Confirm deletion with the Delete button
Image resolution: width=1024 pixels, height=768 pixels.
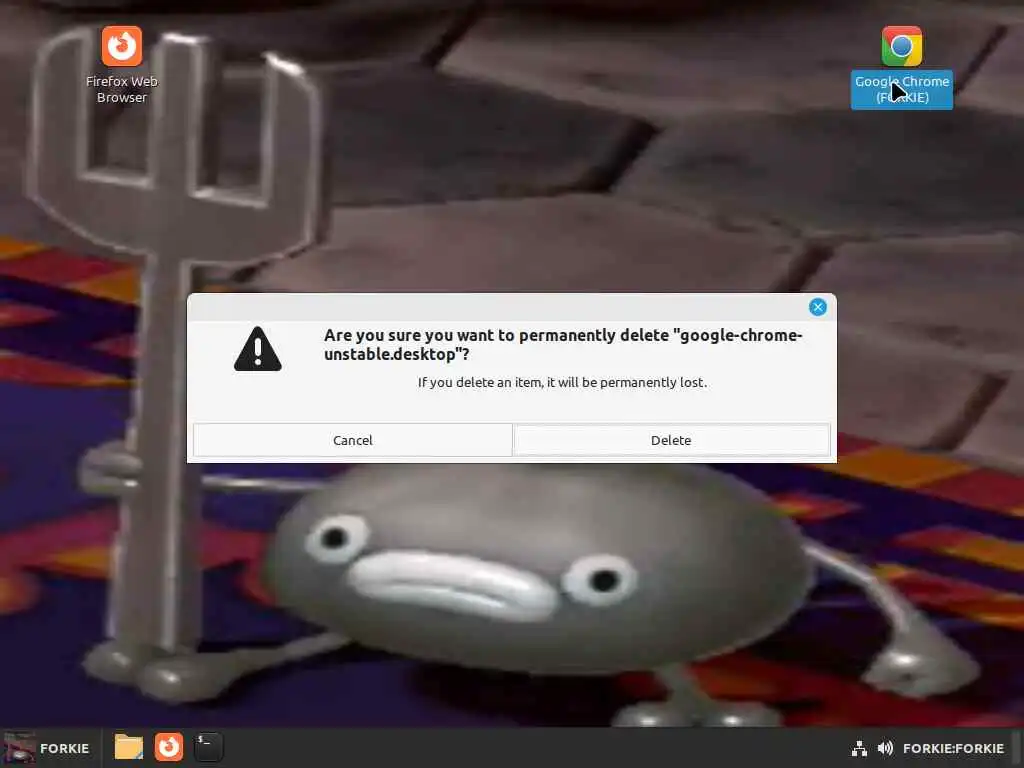point(671,440)
